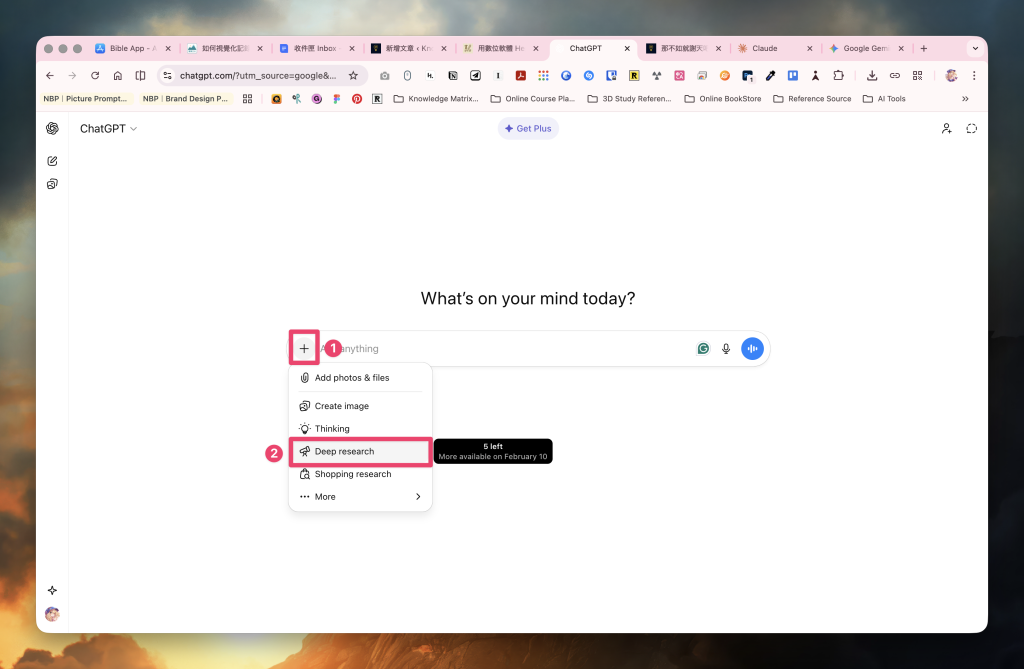The height and width of the screenshot is (669, 1024).
Task: Open the sidebar images library icon
Action: pyautogui.click(x=52, y=184)
